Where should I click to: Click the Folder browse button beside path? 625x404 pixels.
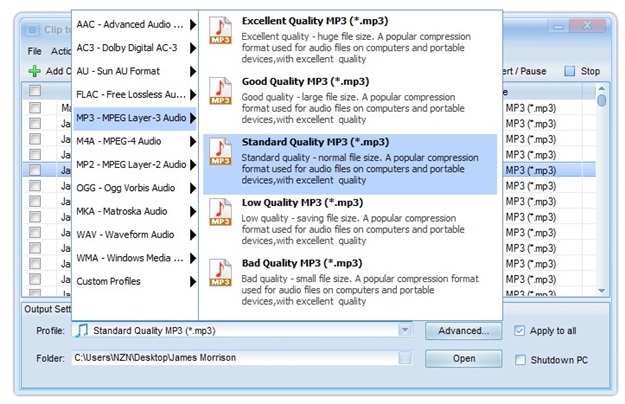[405, 358]
